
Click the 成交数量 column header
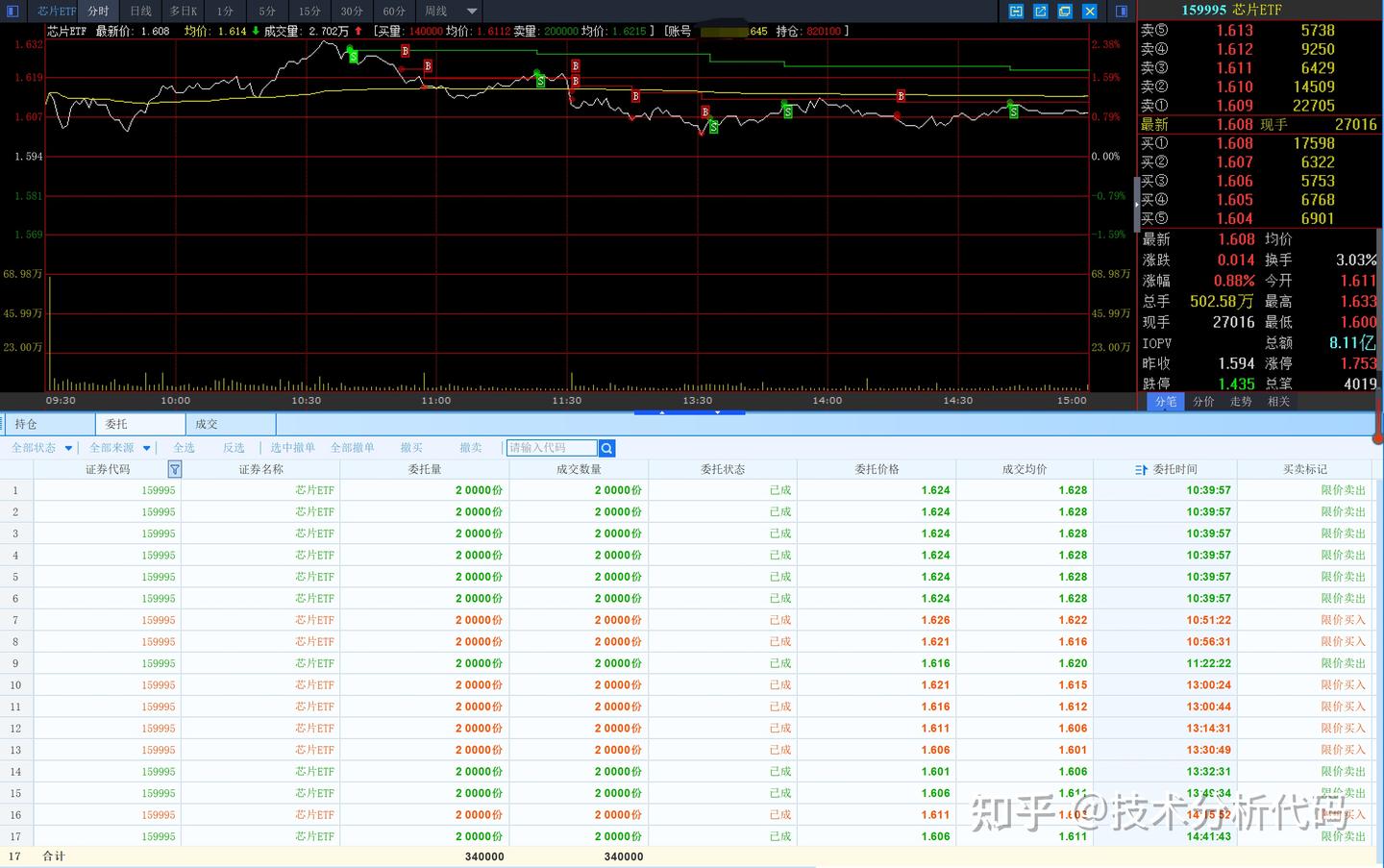[579, 469]
